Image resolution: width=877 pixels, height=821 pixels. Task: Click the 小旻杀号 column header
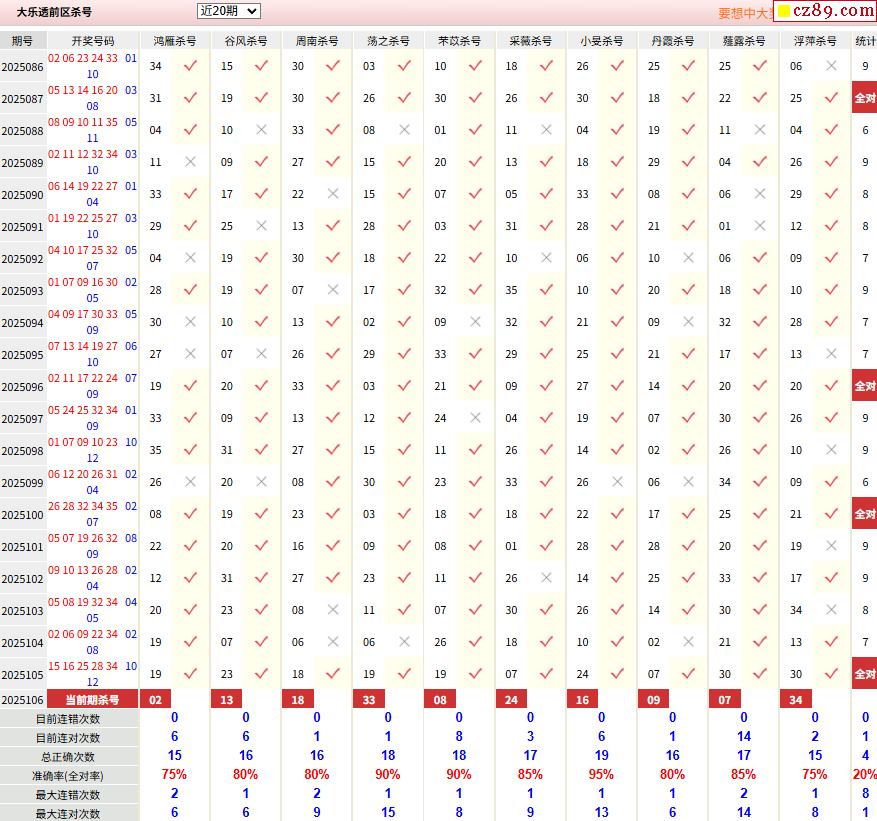point(601,41)
